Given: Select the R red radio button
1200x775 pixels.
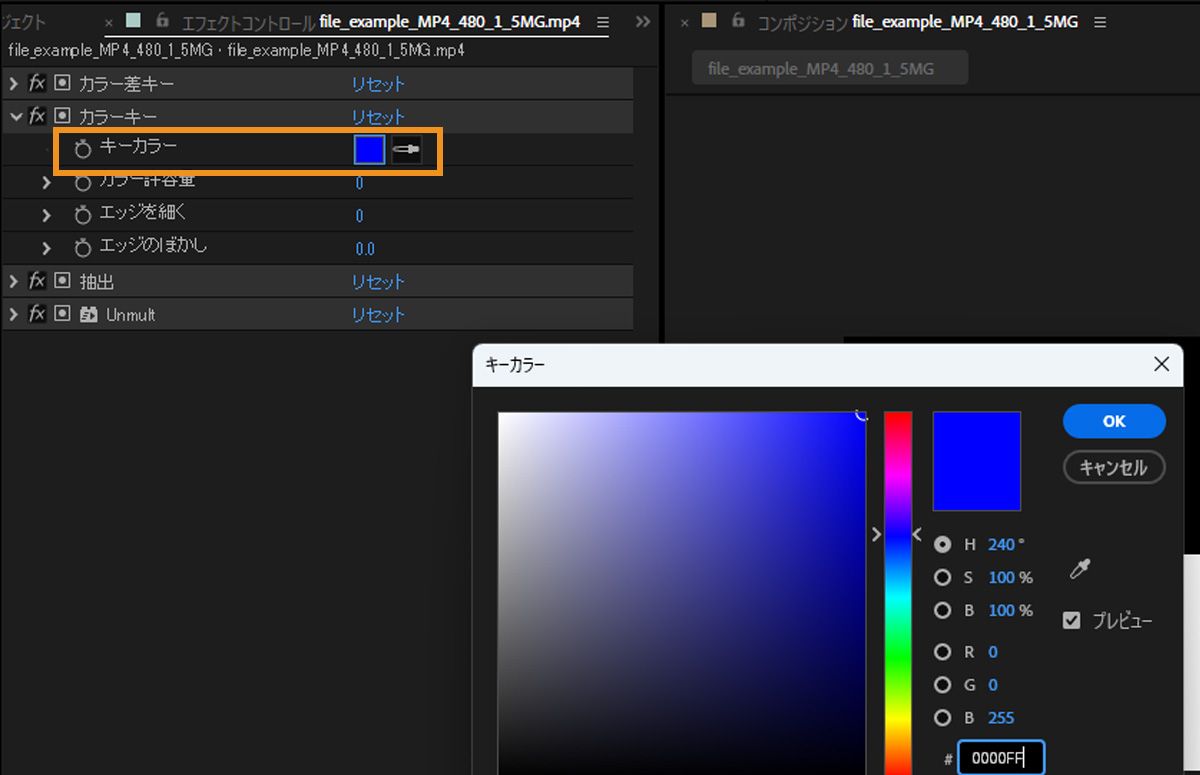Looking at the screenshot, I should click(x=942, y=652).
